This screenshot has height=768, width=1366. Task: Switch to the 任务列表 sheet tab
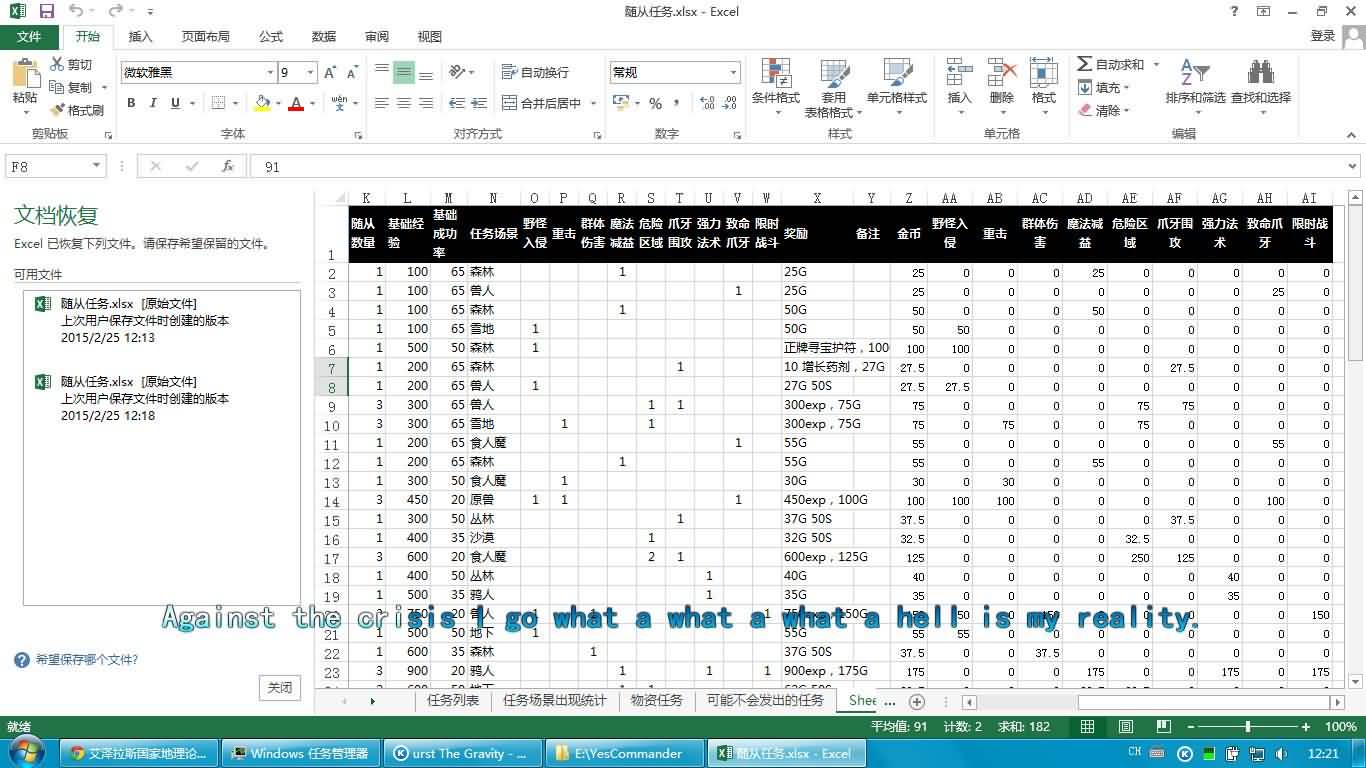coord(453,700)
